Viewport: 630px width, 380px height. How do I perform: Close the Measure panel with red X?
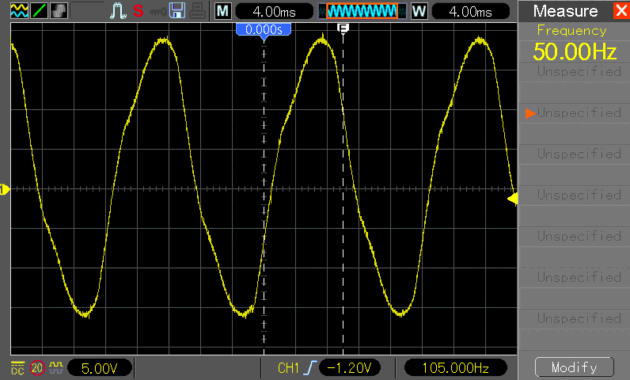coord(621,11)
